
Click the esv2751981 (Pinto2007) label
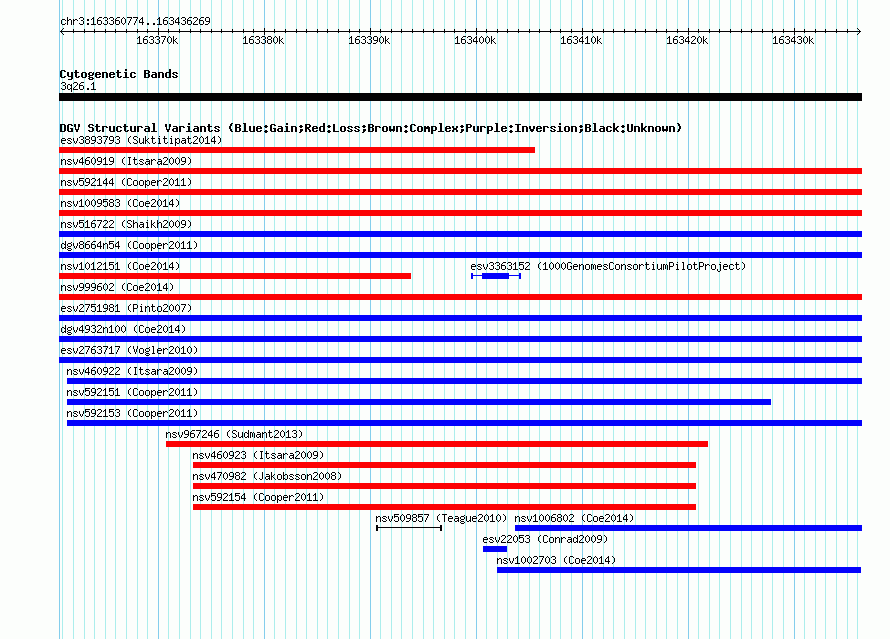[126, 308]
